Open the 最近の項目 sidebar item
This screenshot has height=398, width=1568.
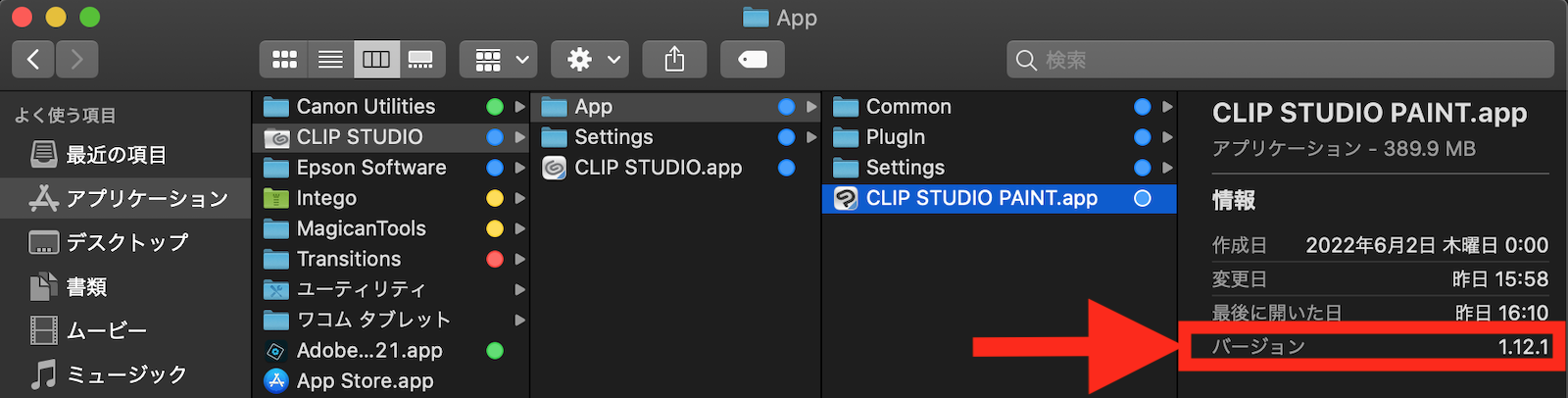(116, 155)
